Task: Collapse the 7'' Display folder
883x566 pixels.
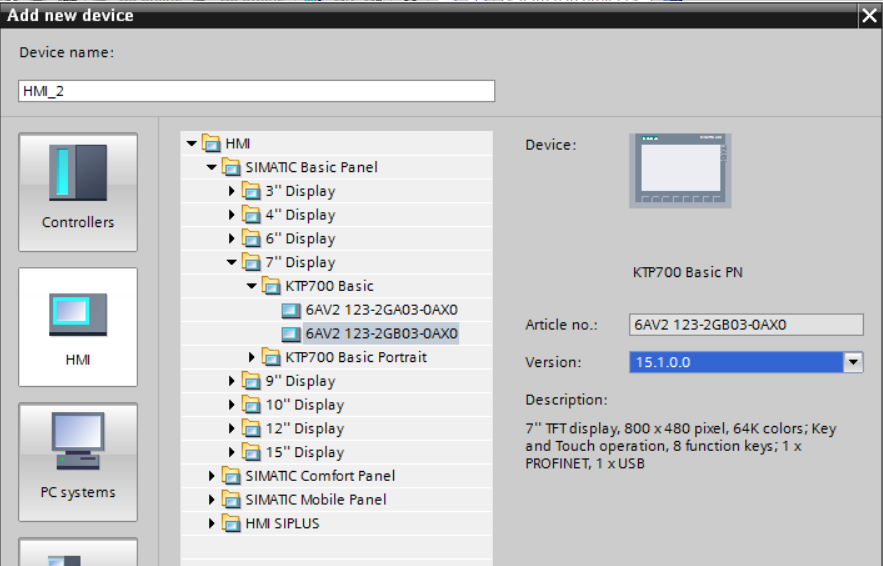Action: (231, 262)
